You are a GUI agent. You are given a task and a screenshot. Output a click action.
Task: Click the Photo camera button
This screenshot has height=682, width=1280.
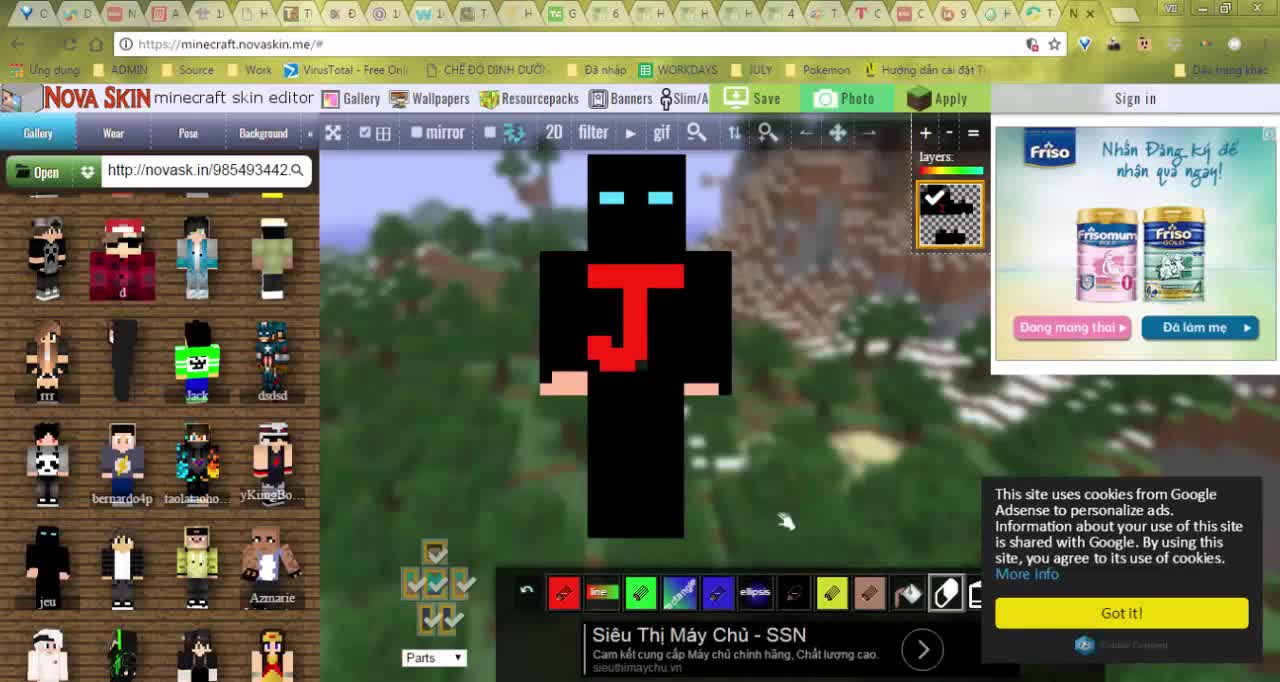[x=844, y=98]
